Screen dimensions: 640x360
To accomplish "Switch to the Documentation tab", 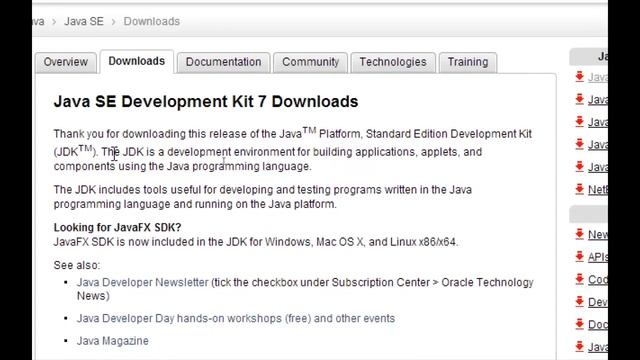I will [x=224, y=62].
